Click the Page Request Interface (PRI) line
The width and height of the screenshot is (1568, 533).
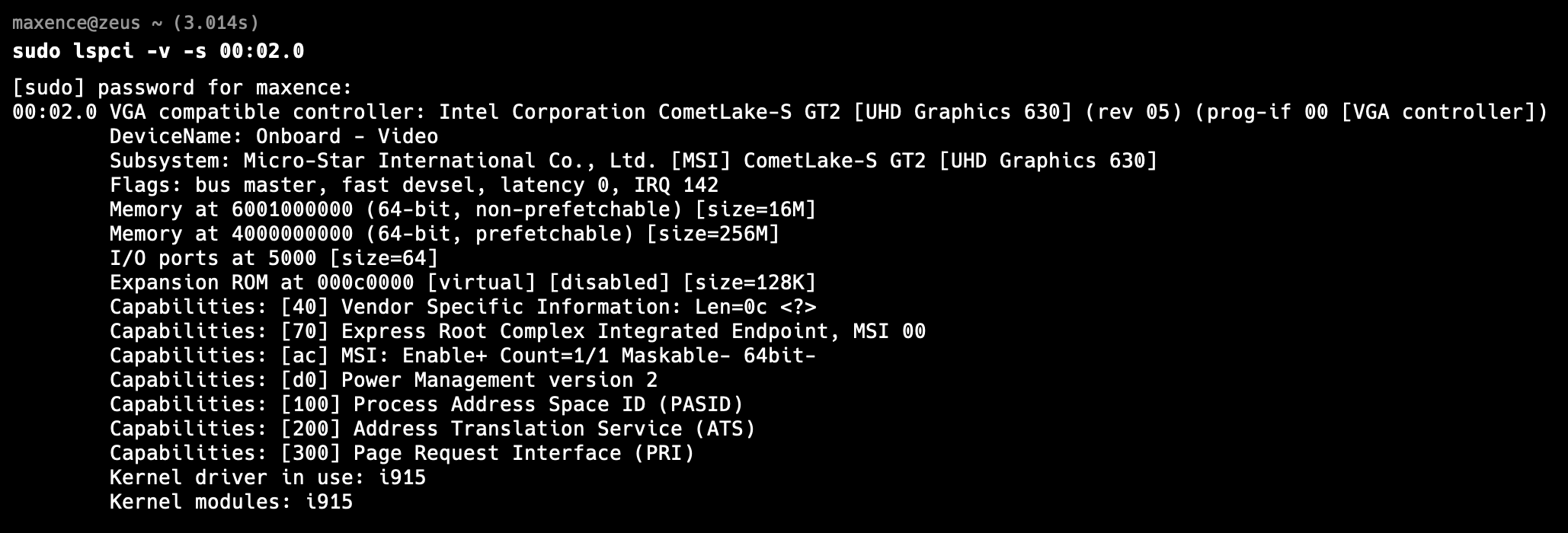(x=402, y=453)
